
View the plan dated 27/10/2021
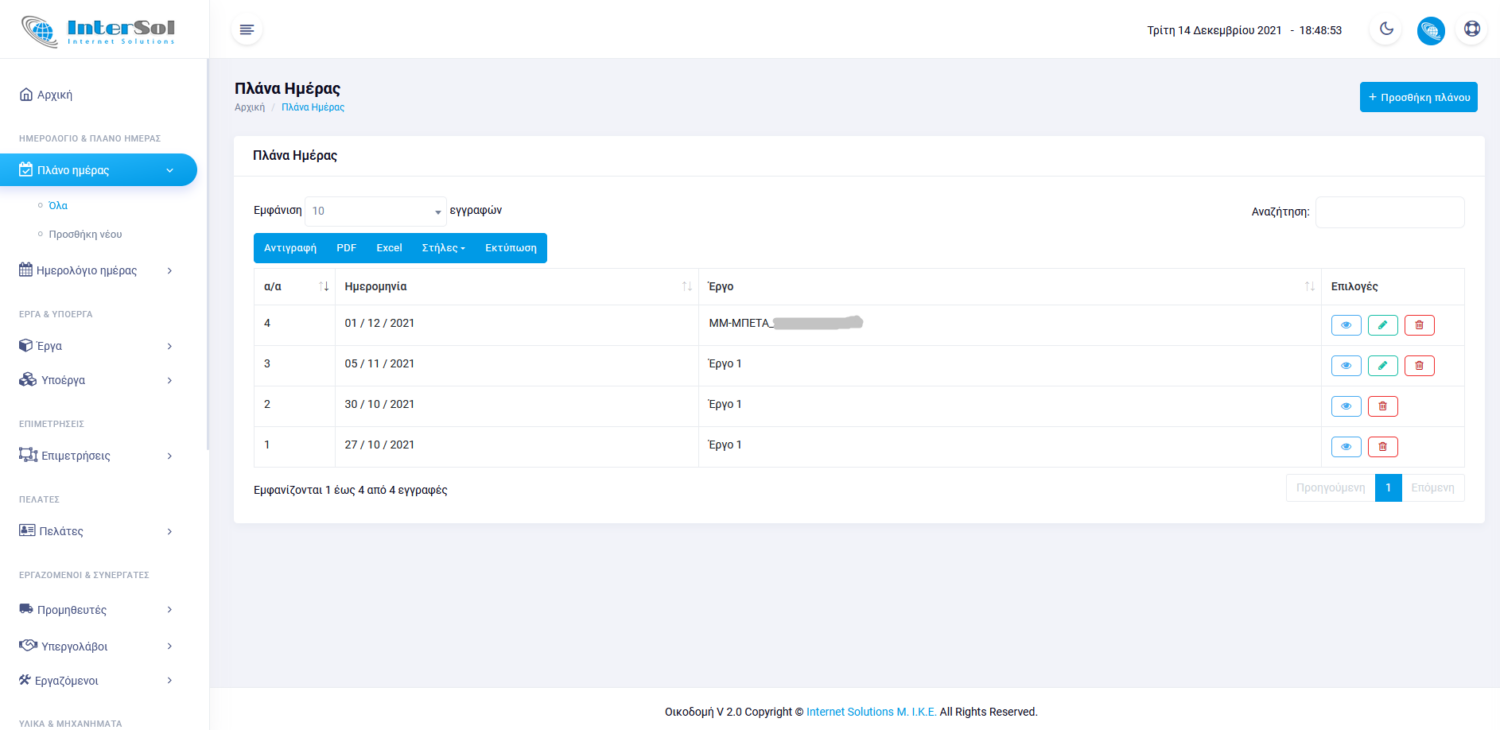pyautogui.click(x=1346, y=447)
